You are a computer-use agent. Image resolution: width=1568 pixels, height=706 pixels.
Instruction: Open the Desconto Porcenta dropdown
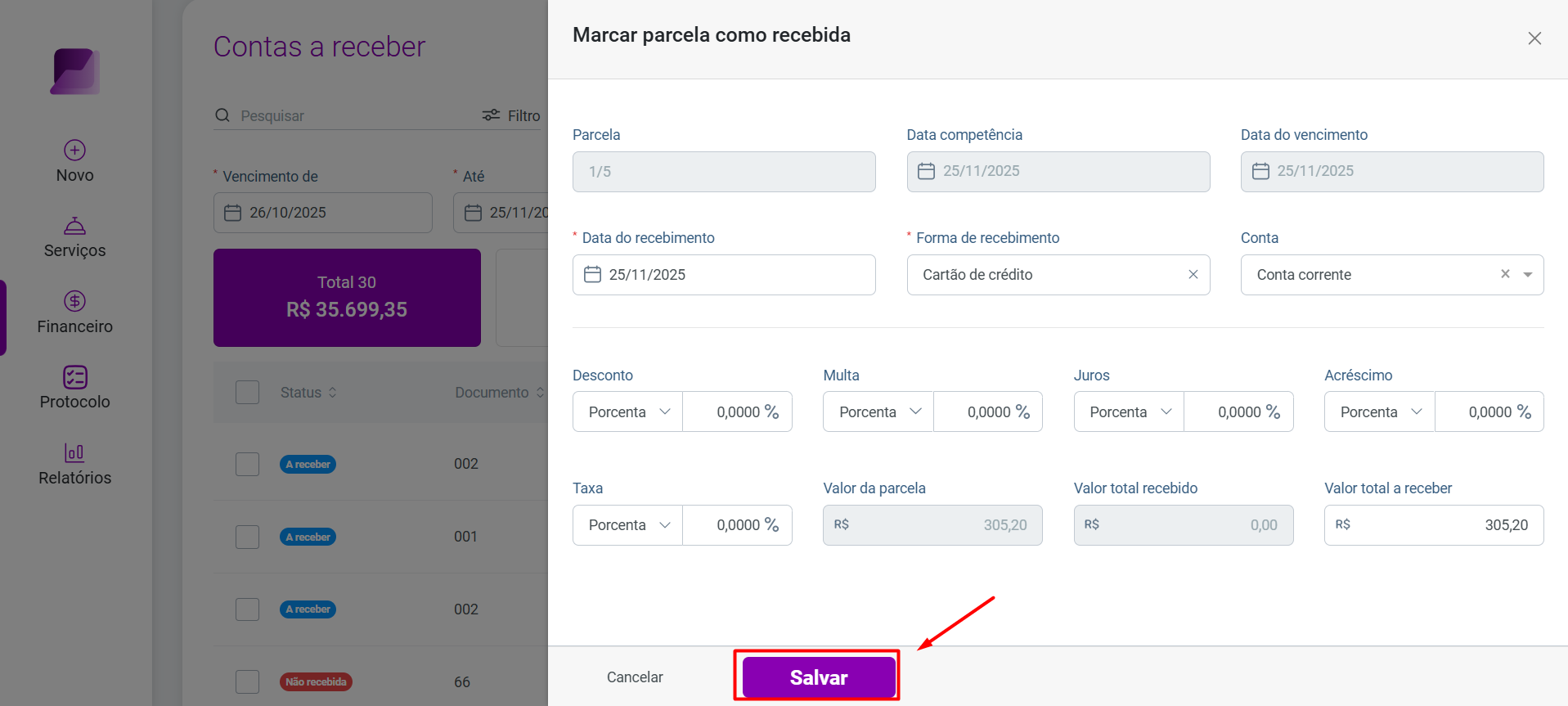[x=627, y=411]
